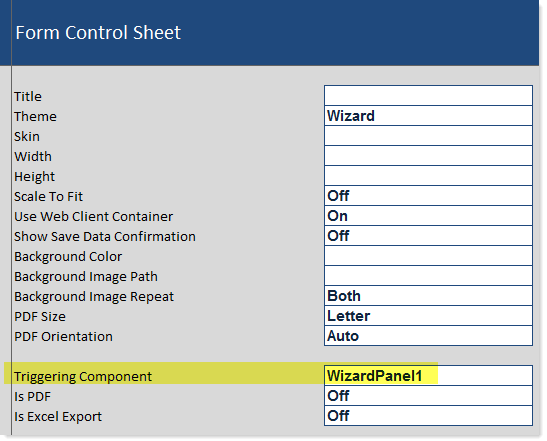Click the Form Control Sheet header

(98, 32)
